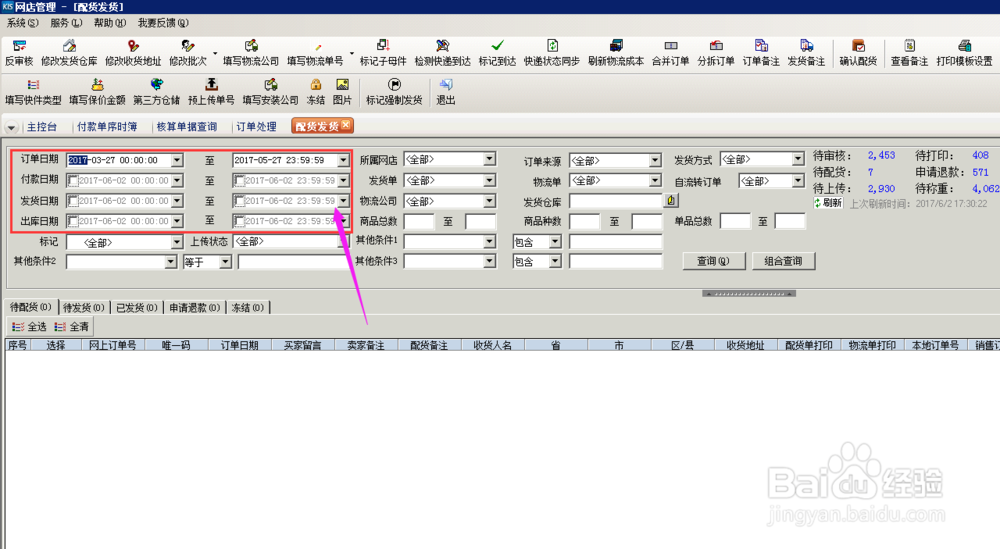Open 填写物流公司 tool
This screenshot has width=1000, height=549.
coord(251,53)
